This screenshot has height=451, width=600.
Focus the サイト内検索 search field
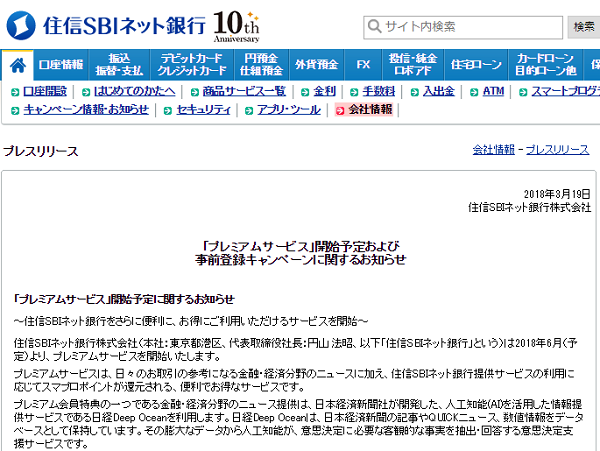463,27
